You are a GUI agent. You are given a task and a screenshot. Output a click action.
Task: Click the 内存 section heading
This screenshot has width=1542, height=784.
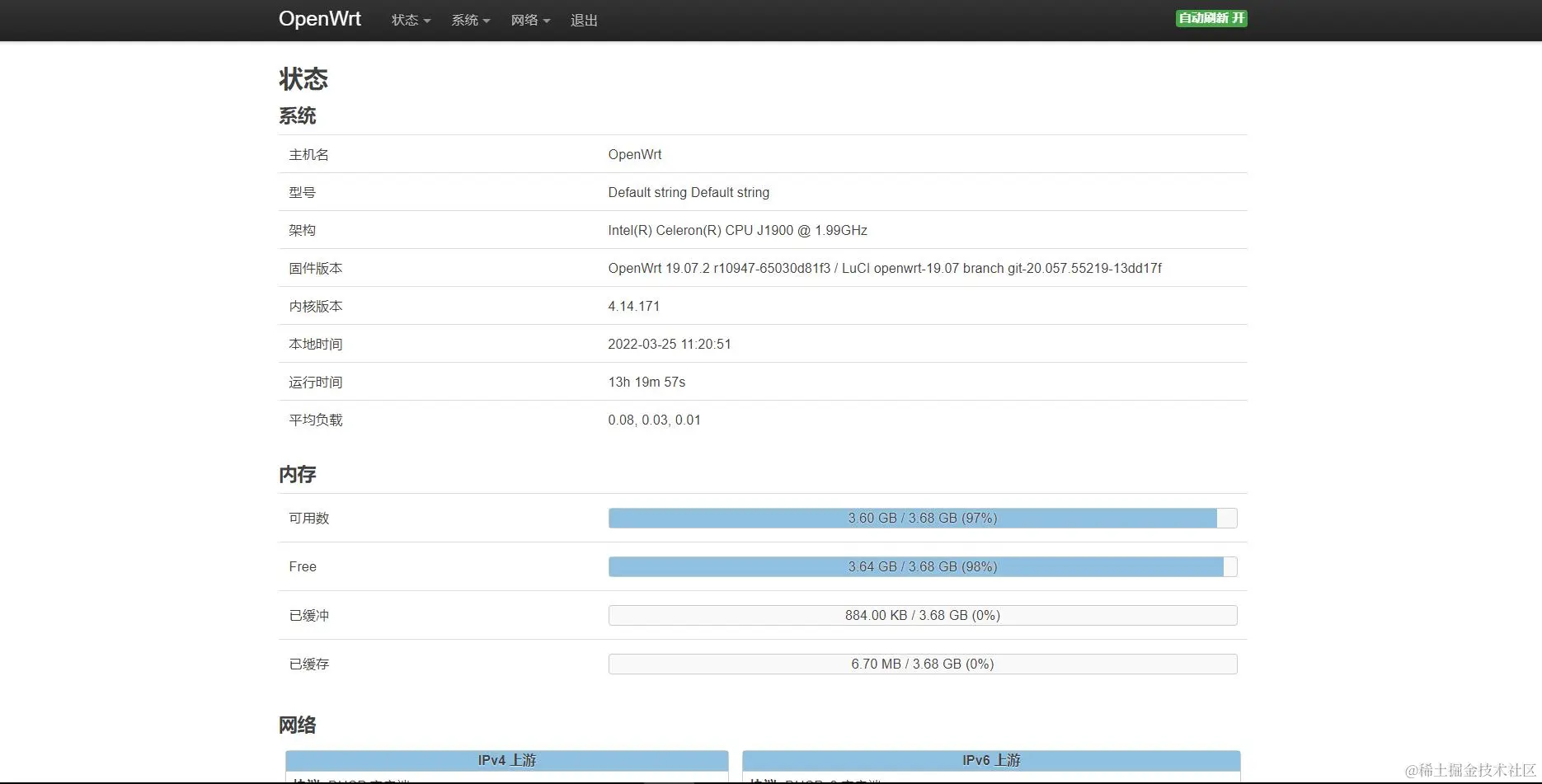[x=297, y=474]
